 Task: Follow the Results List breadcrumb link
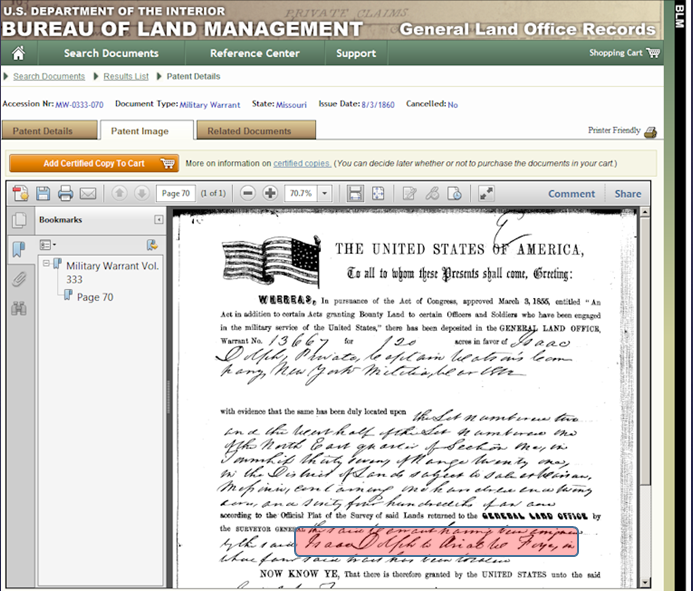pos(126,76)
